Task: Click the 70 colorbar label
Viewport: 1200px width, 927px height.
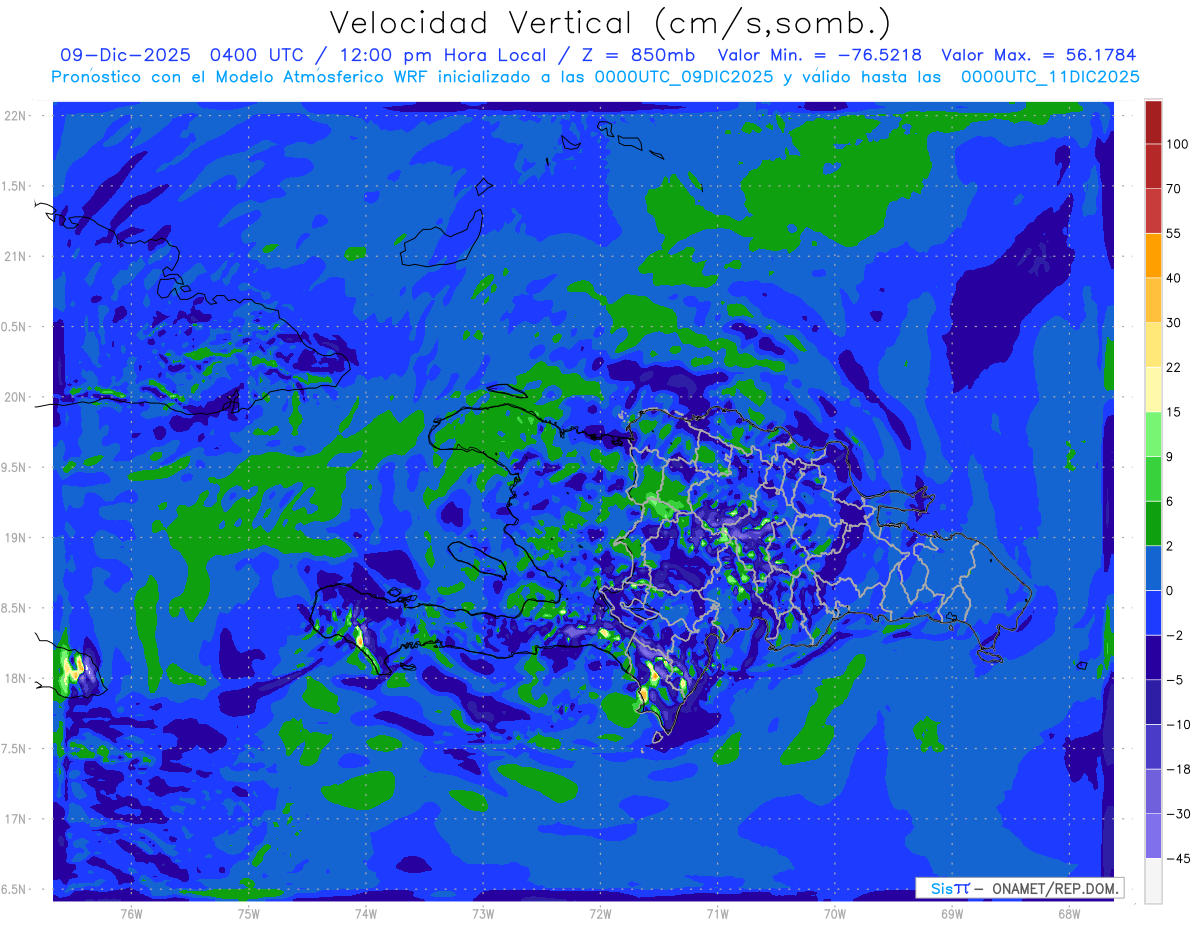Action: pos(1174,189)
